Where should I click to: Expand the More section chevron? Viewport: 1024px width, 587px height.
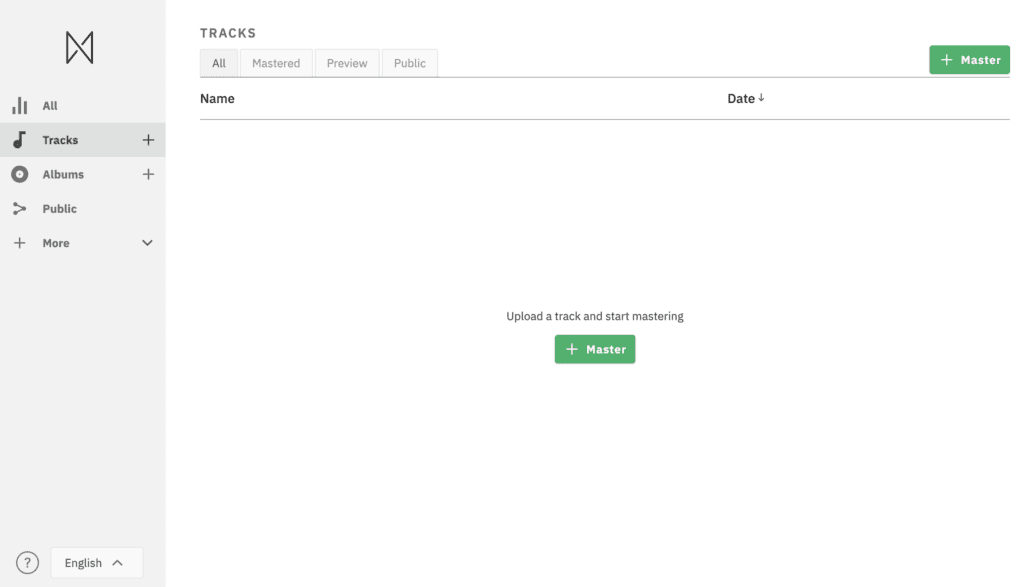(x=147, y=243)
